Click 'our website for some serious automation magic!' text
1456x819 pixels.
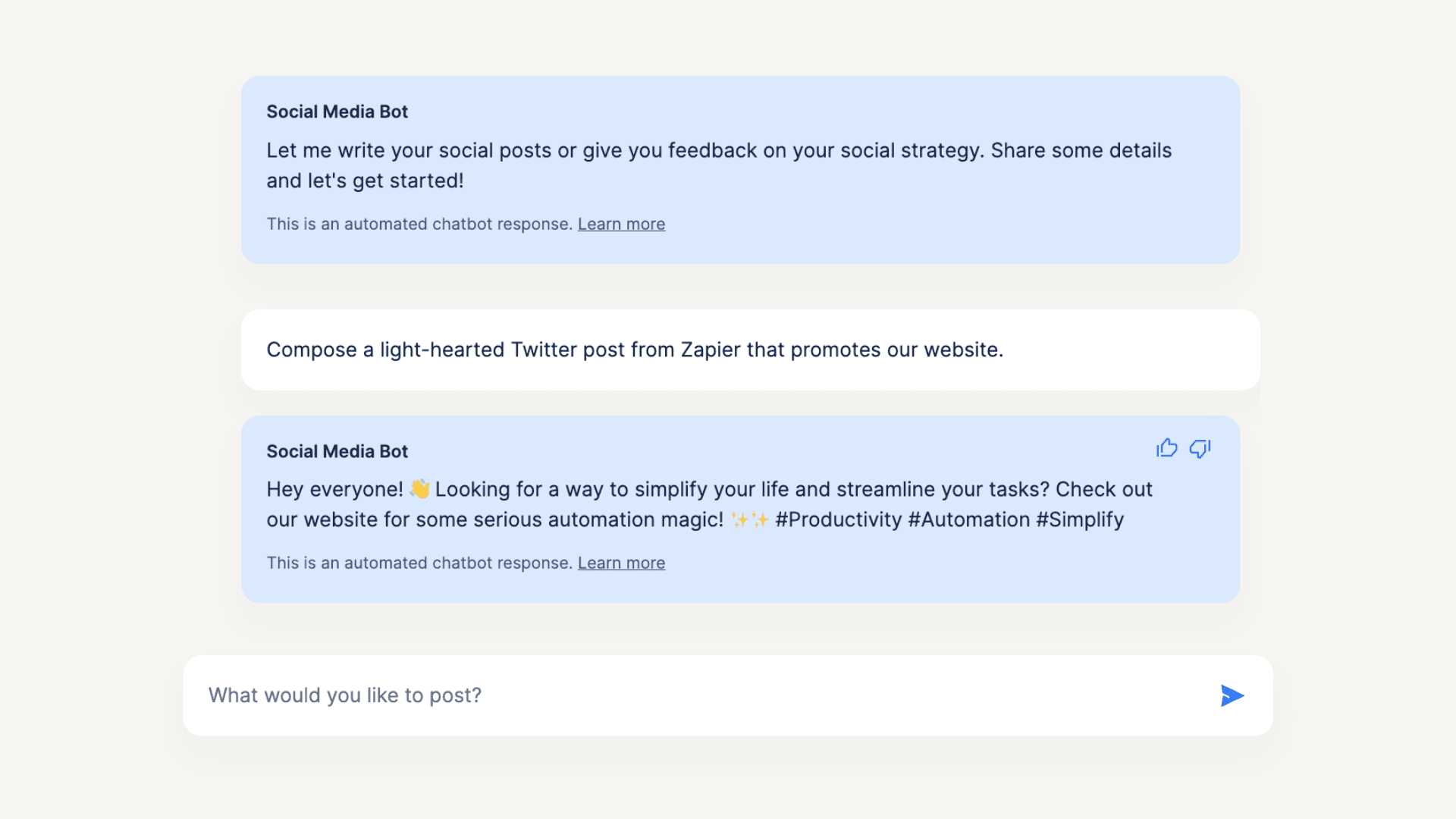click(494, 520)
